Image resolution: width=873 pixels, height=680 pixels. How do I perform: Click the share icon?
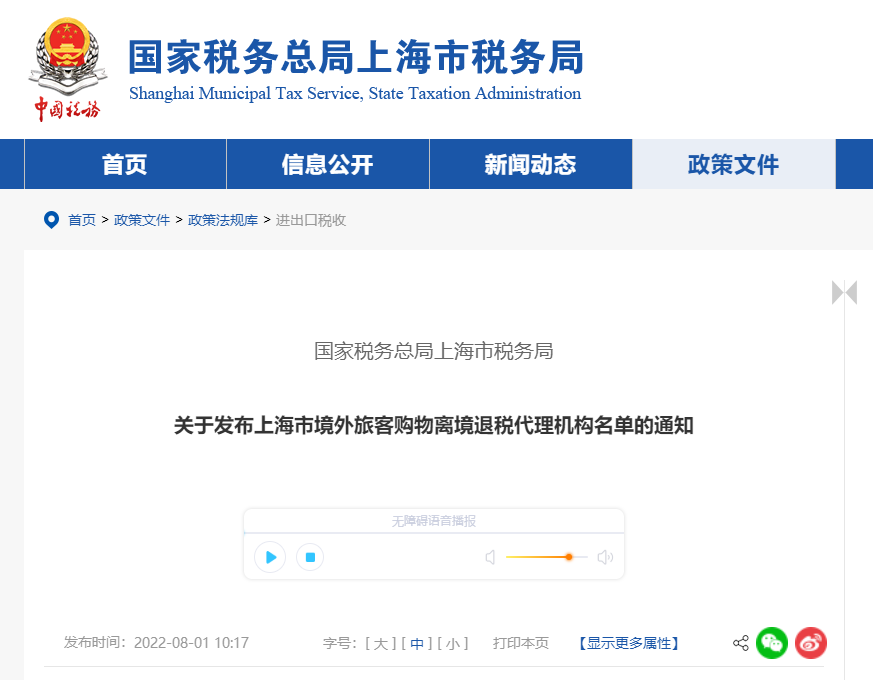point(740,643)
